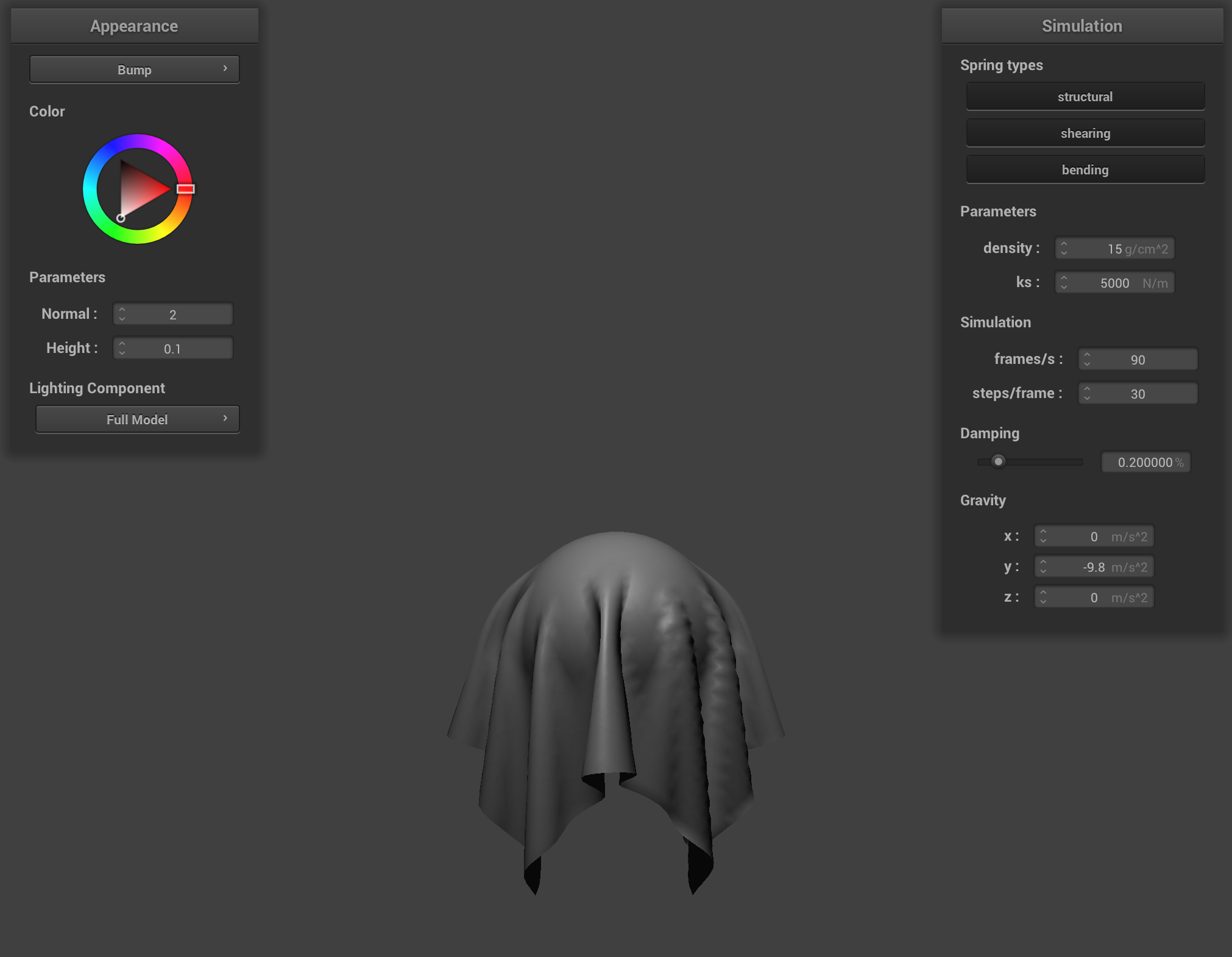Click the Normal value stepper arrows
1232x957 pixels.
122,314
